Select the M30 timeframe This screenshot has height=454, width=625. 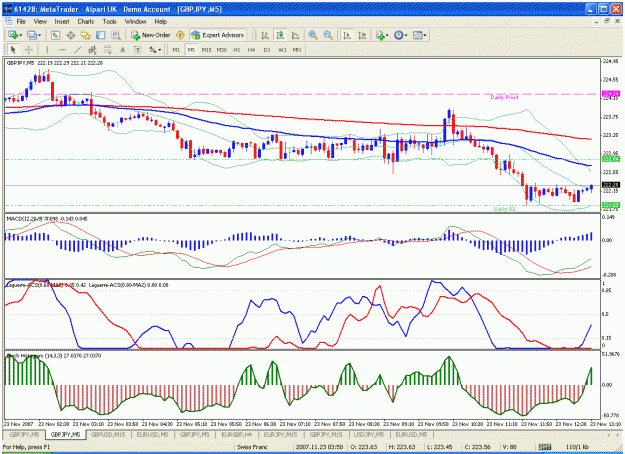pyautogui.click(x=222, y=50)
